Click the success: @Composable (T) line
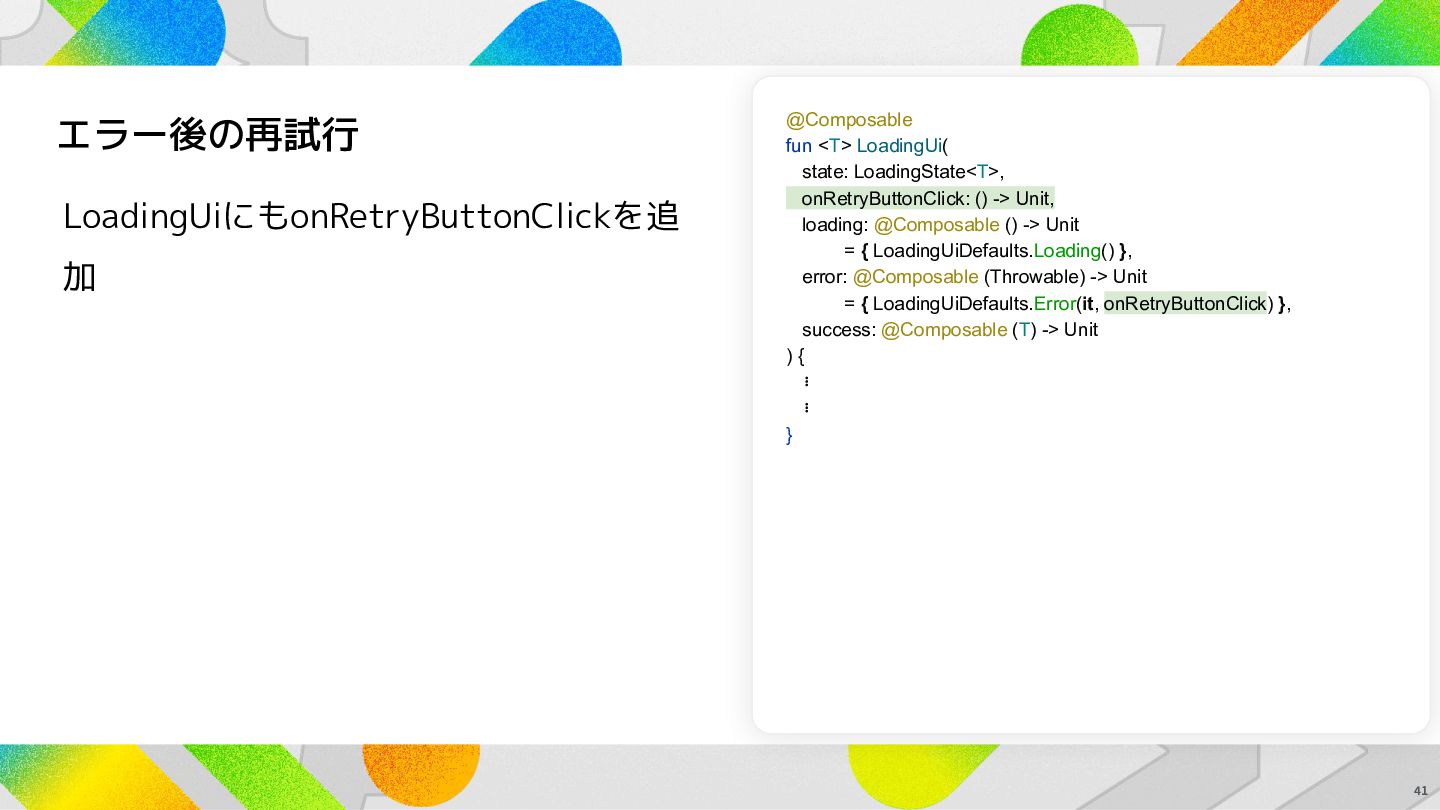The image size is (1440, 810). pos(950,330)
